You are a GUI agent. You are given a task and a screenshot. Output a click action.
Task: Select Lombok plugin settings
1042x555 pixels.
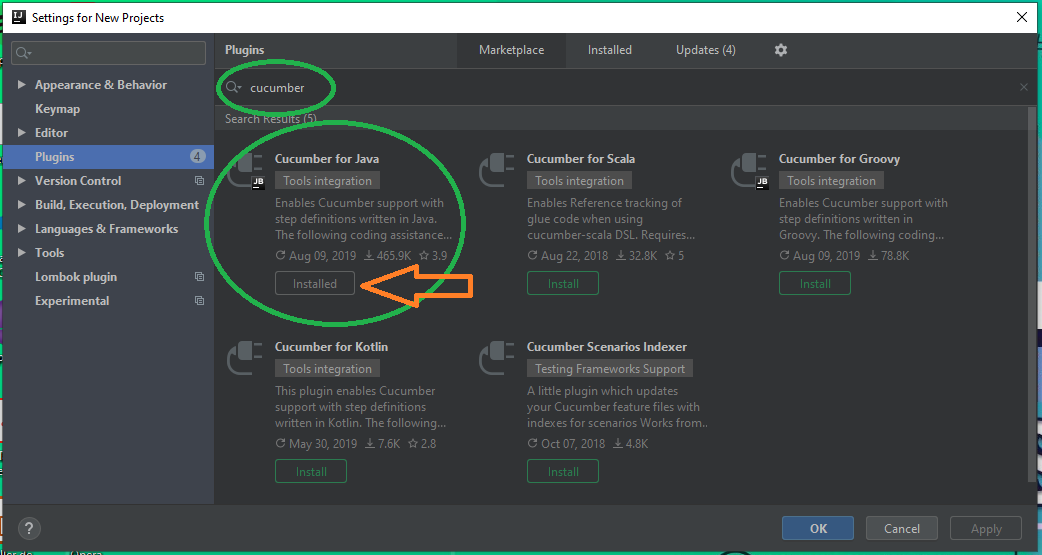point(76,277)
